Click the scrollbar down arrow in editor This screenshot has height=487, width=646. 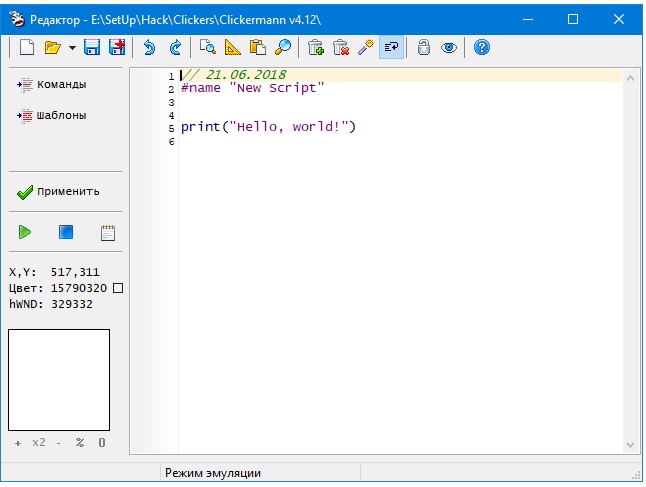click(630, 445)
